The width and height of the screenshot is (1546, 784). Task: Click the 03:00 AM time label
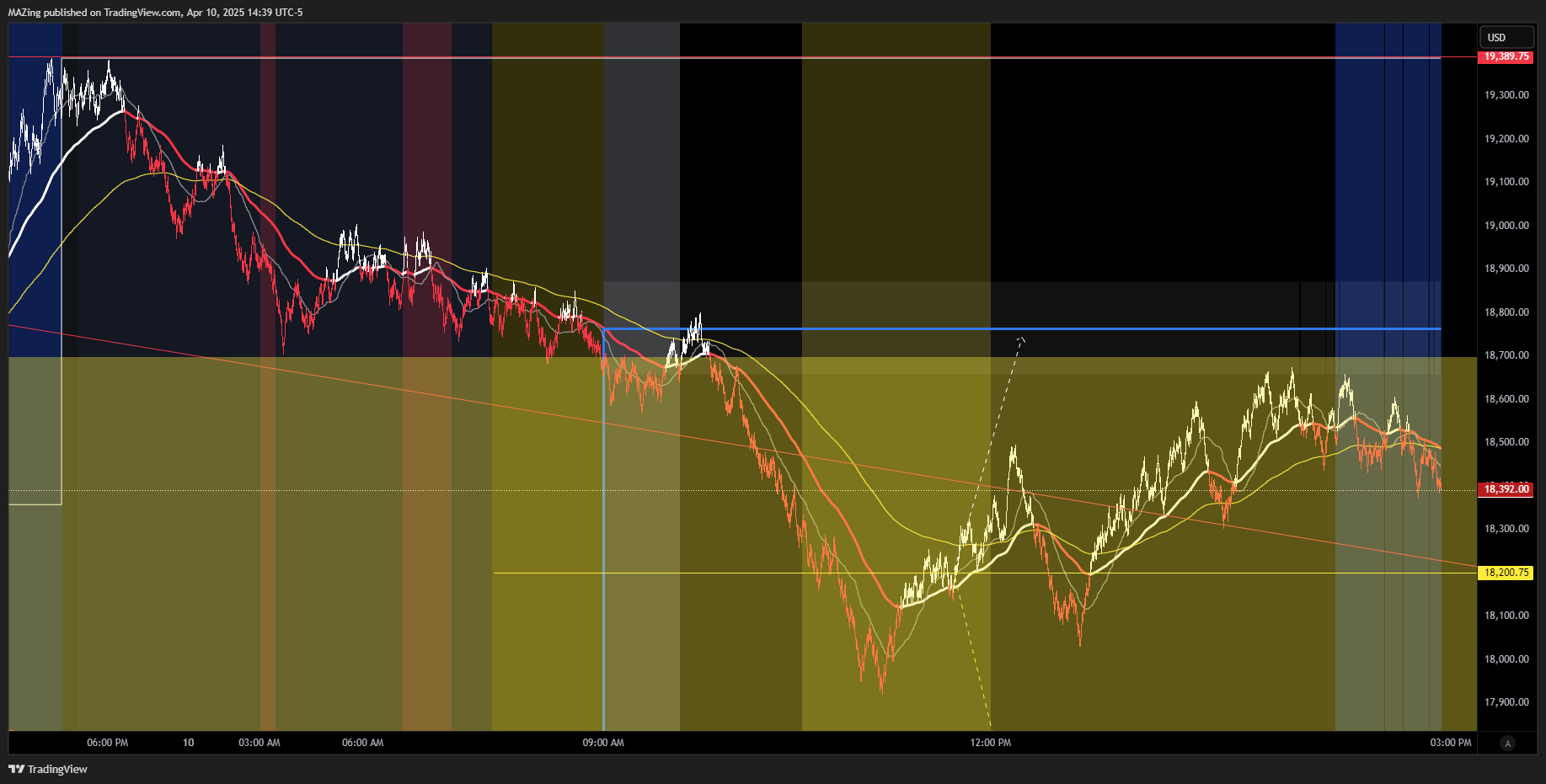pos(259,743)
